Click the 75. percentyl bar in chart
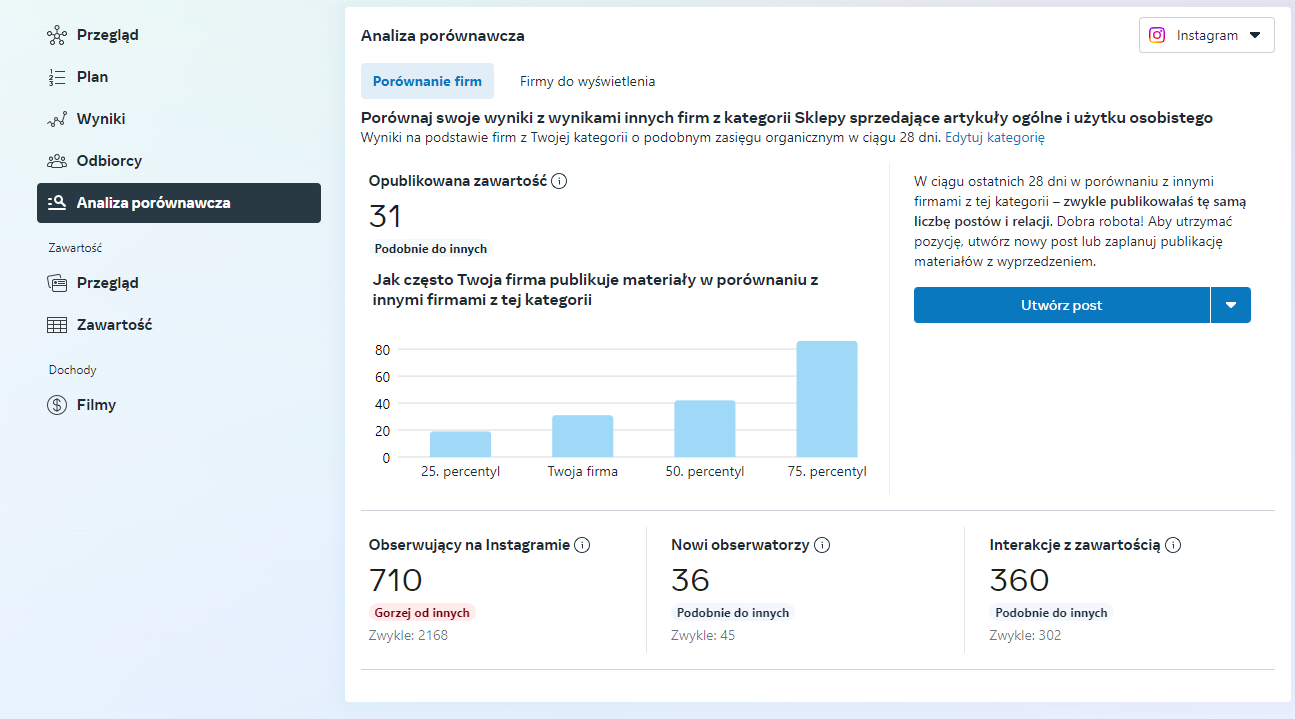The width and height of the screenshot is (1295, 719). pos(826,400)
